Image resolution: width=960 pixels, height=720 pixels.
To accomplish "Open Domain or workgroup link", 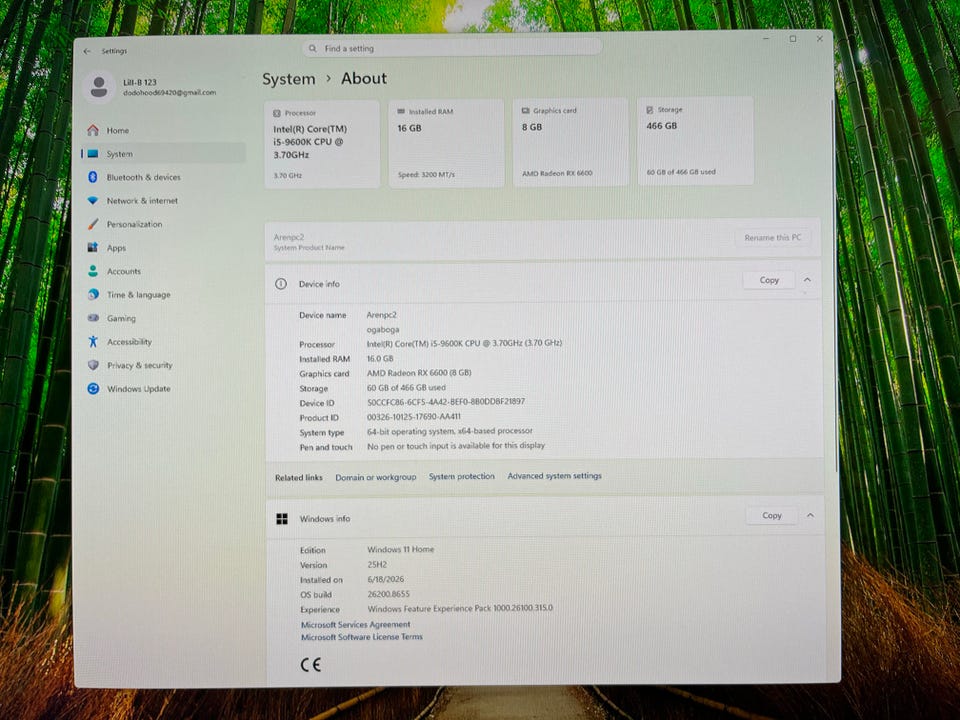I will click(375, 477).
